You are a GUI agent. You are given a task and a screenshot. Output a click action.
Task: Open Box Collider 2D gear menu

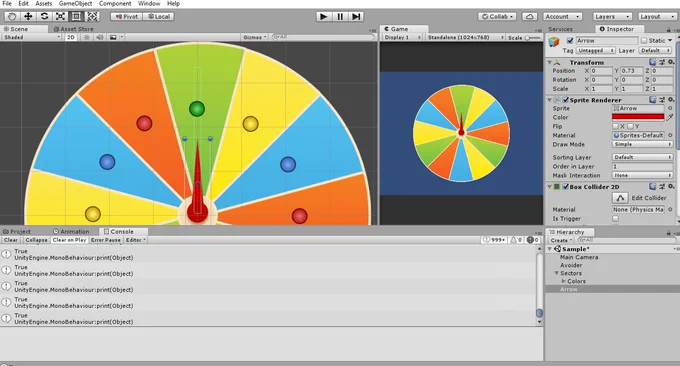pyautogui.click(x=671, y=186)
